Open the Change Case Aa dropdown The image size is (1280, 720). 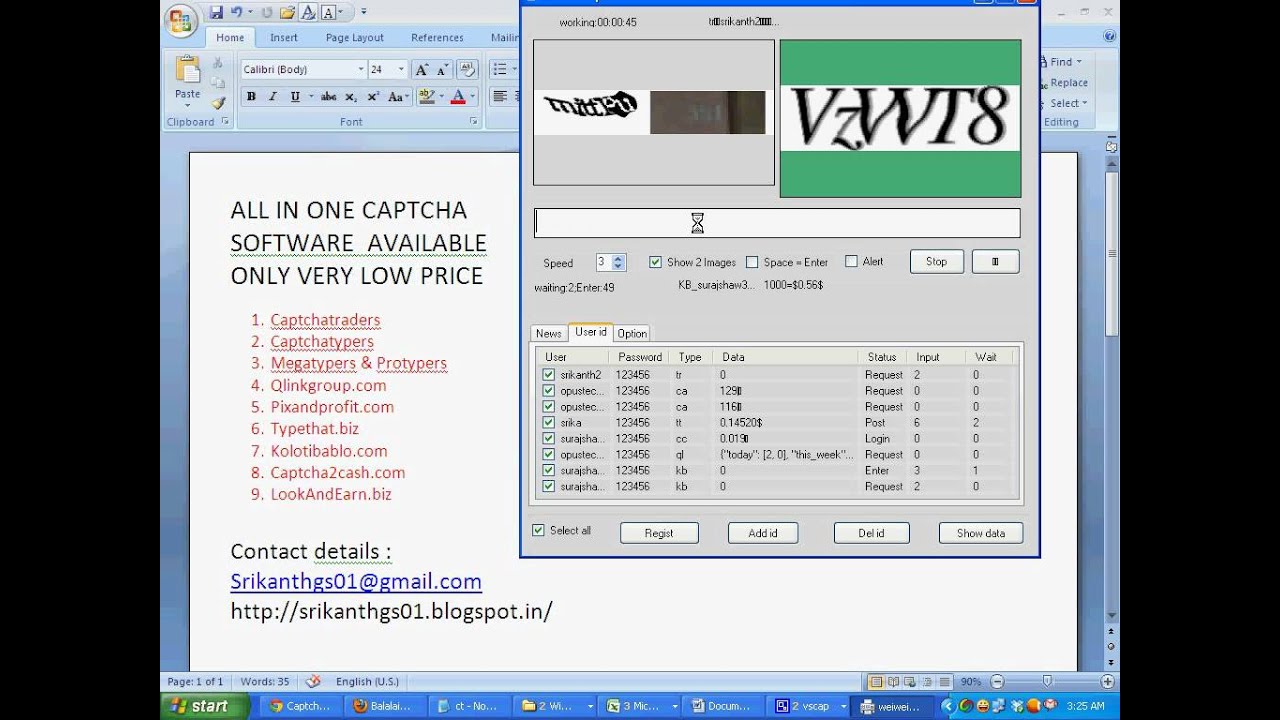click(399, 97)
